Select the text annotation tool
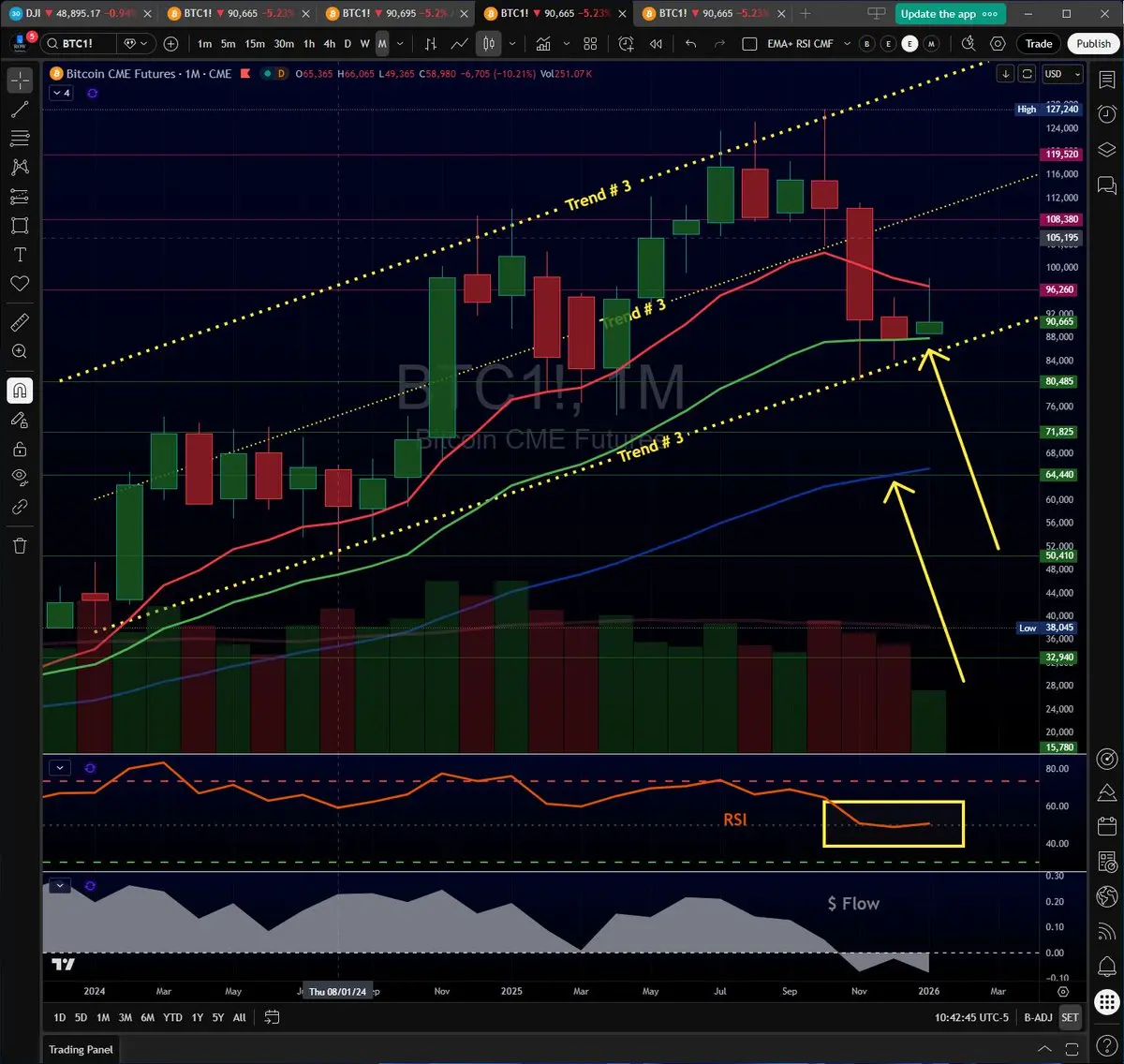Screen dimensions: 1124x1064 click(x=20, y=255)
